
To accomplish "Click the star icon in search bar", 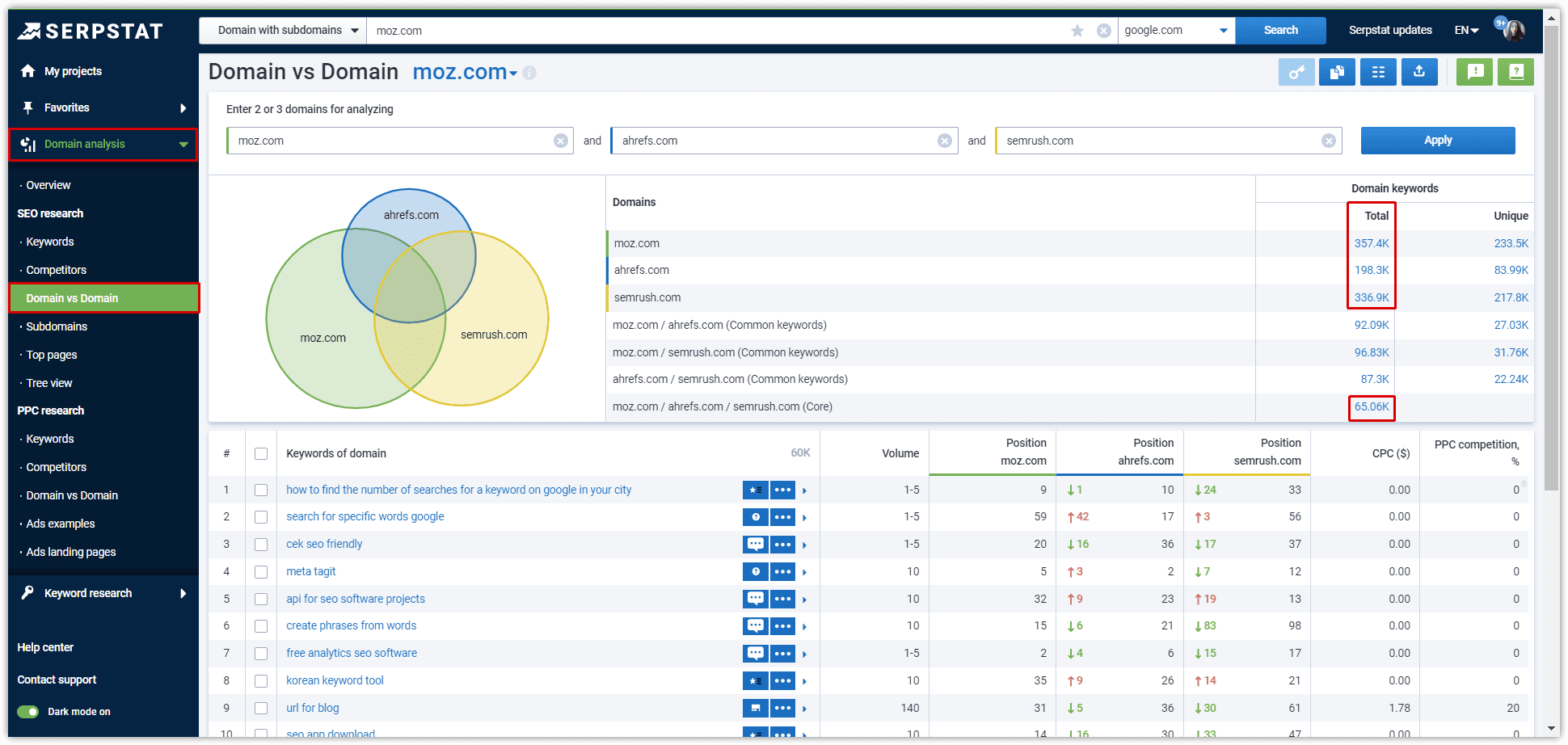I will 1077,31.
